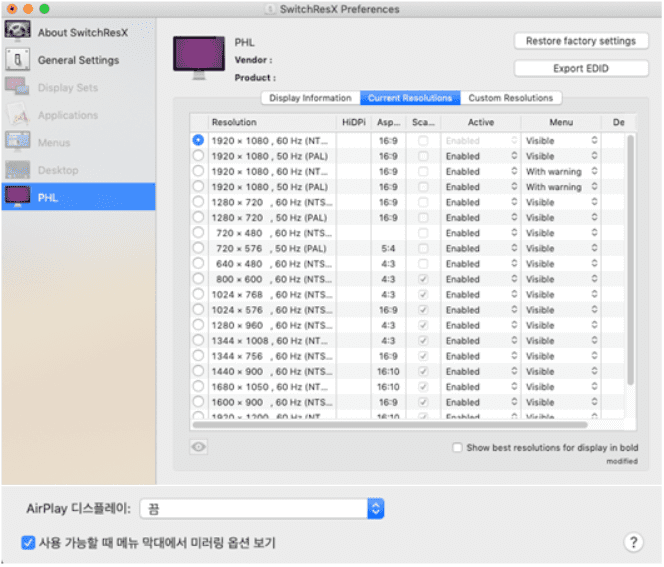
Task: Select 1440 × 900 60 Hz resolution radio
Action: pos(198,371)
